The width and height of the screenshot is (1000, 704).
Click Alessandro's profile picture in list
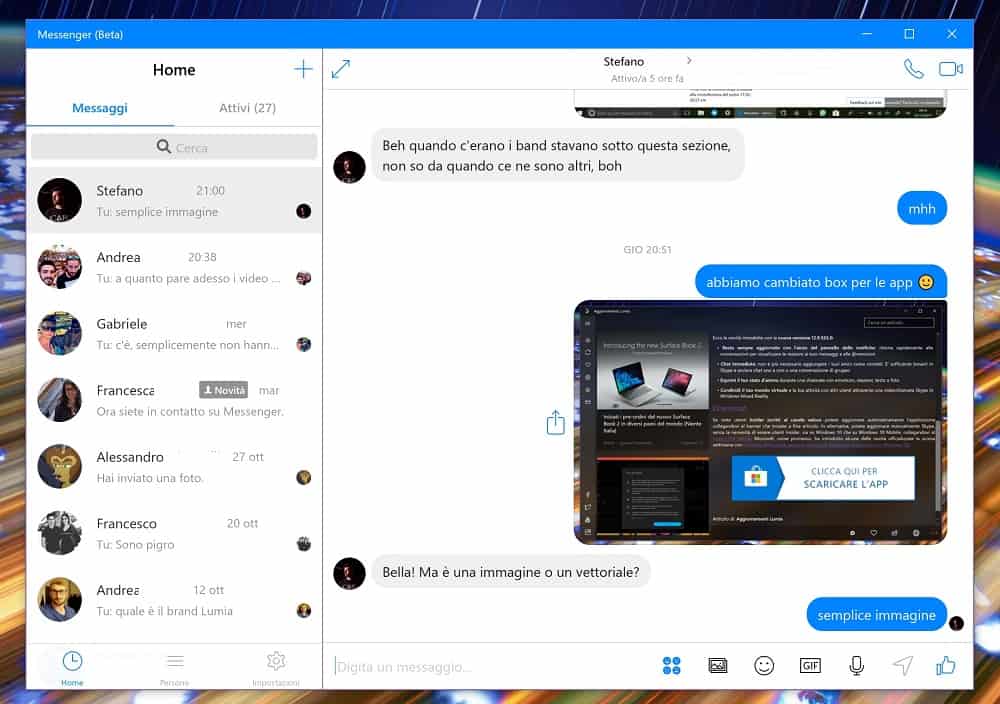[59, 467]
